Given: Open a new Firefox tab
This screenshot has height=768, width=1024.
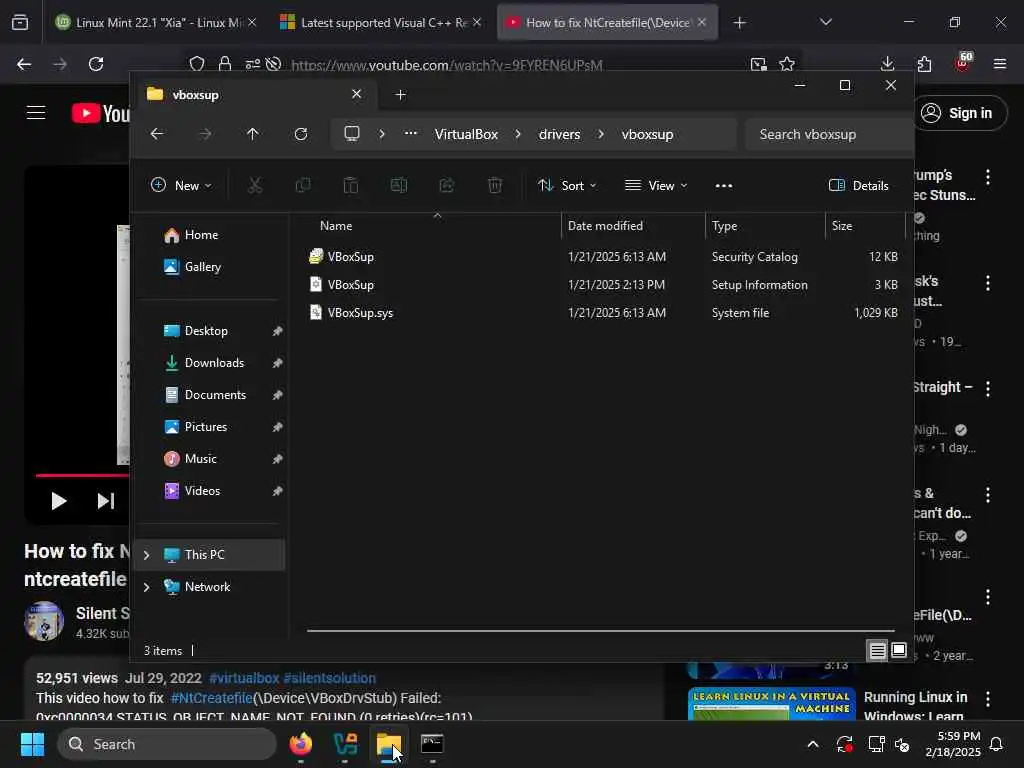Looking at the screenshot, I should pos(739,23).
